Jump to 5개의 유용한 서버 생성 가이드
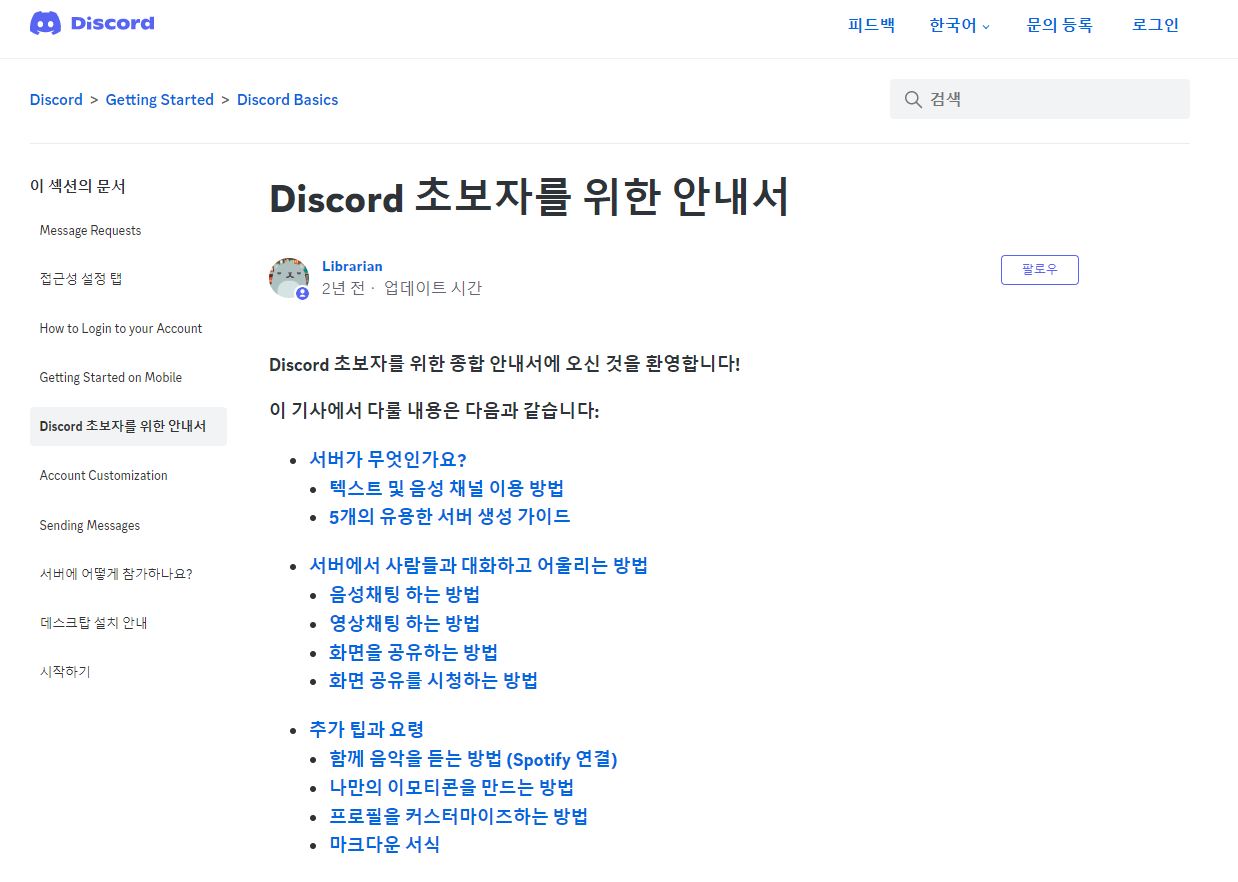1238x882 pixels. point(450,517)
